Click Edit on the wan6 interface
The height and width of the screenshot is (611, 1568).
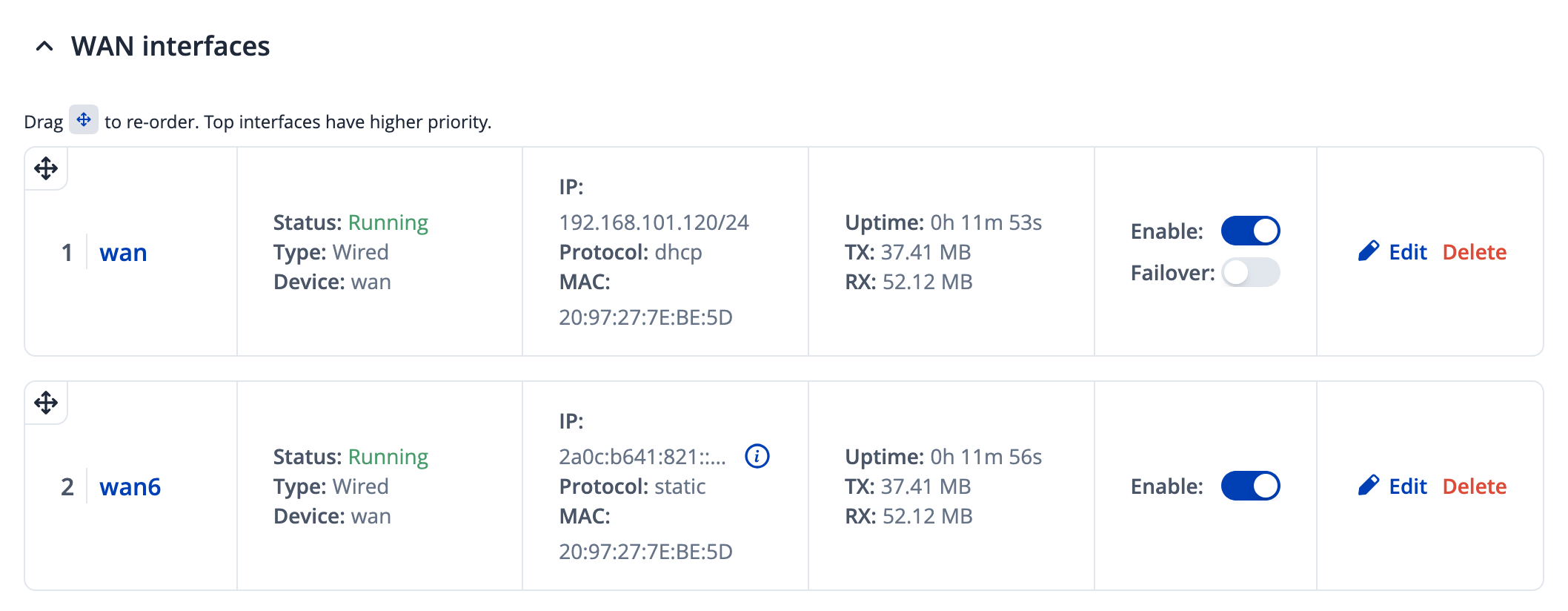pyautogui.click(x=1407, y=486)
